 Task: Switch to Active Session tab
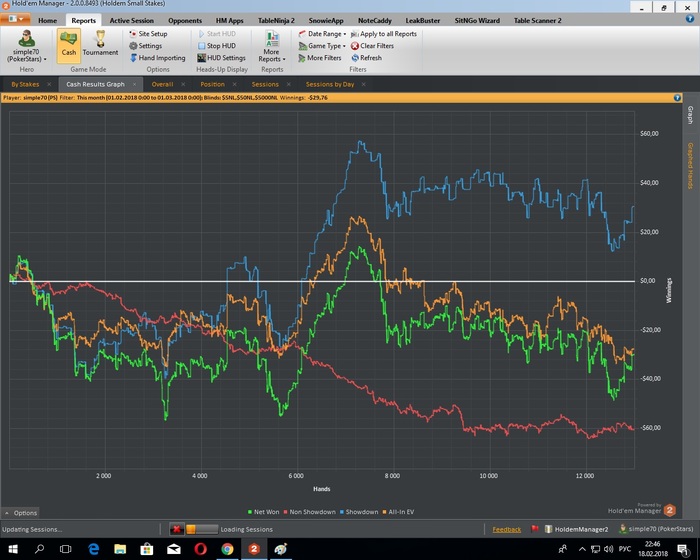(132, 20)
